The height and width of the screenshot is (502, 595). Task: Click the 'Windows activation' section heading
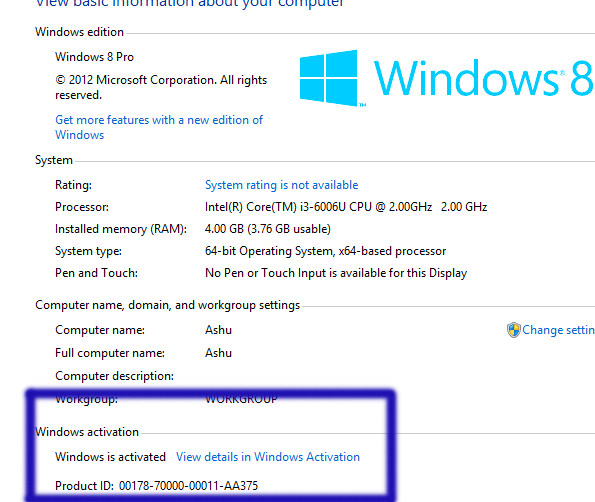click(x=87, y=432)
